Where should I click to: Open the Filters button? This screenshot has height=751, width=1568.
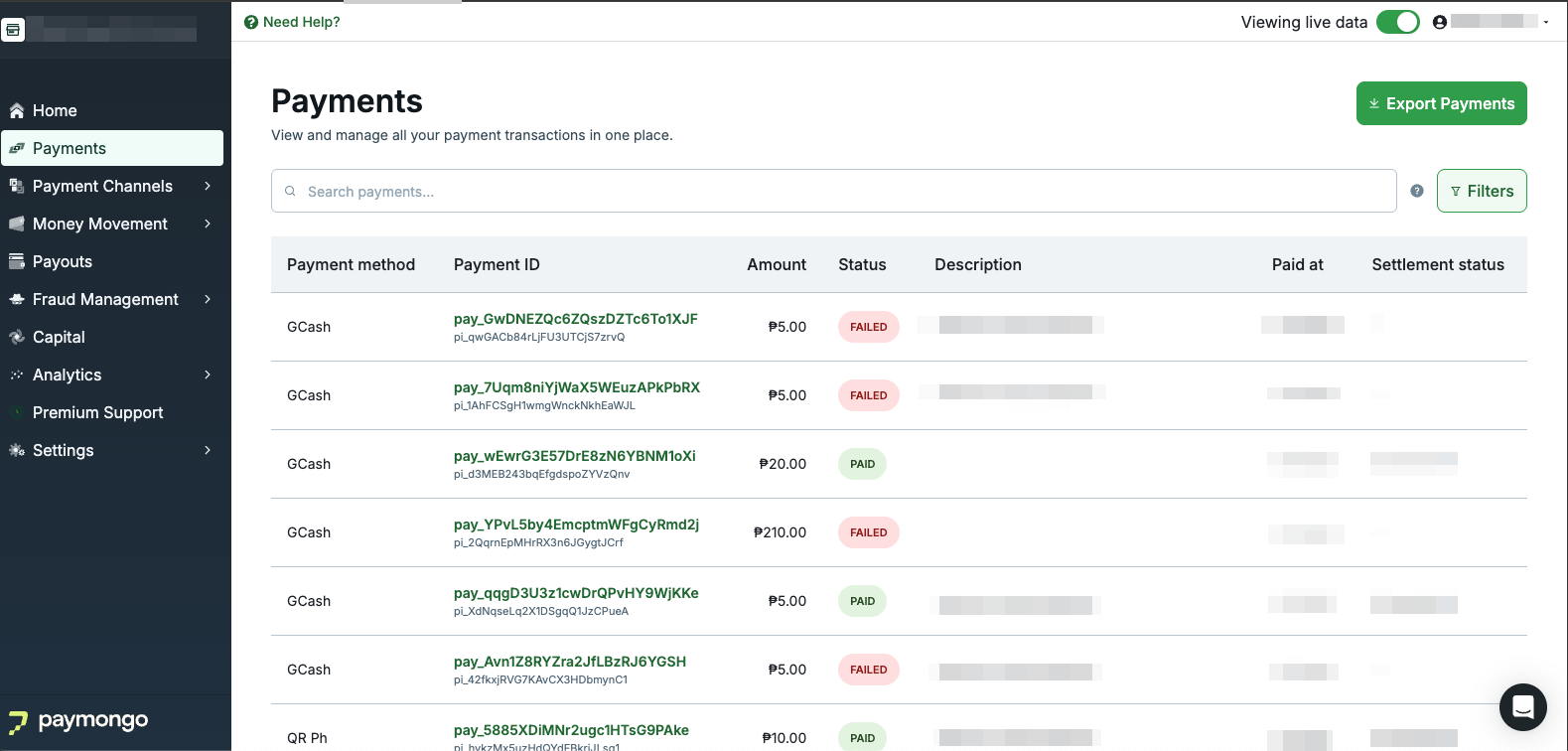(x=1482, y=191)
